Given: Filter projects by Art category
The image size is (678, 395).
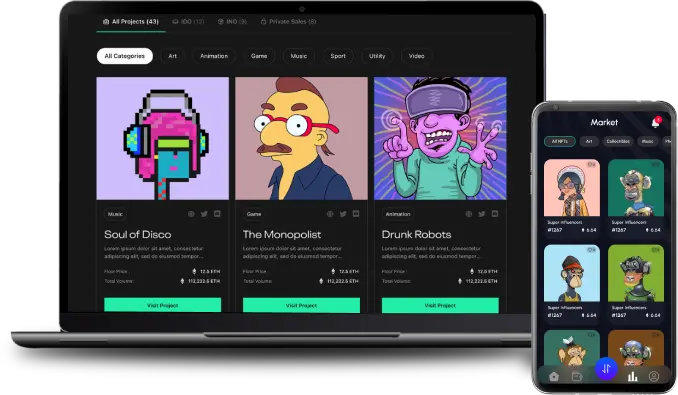Looking at the screenshot, I should pos(173,56).
